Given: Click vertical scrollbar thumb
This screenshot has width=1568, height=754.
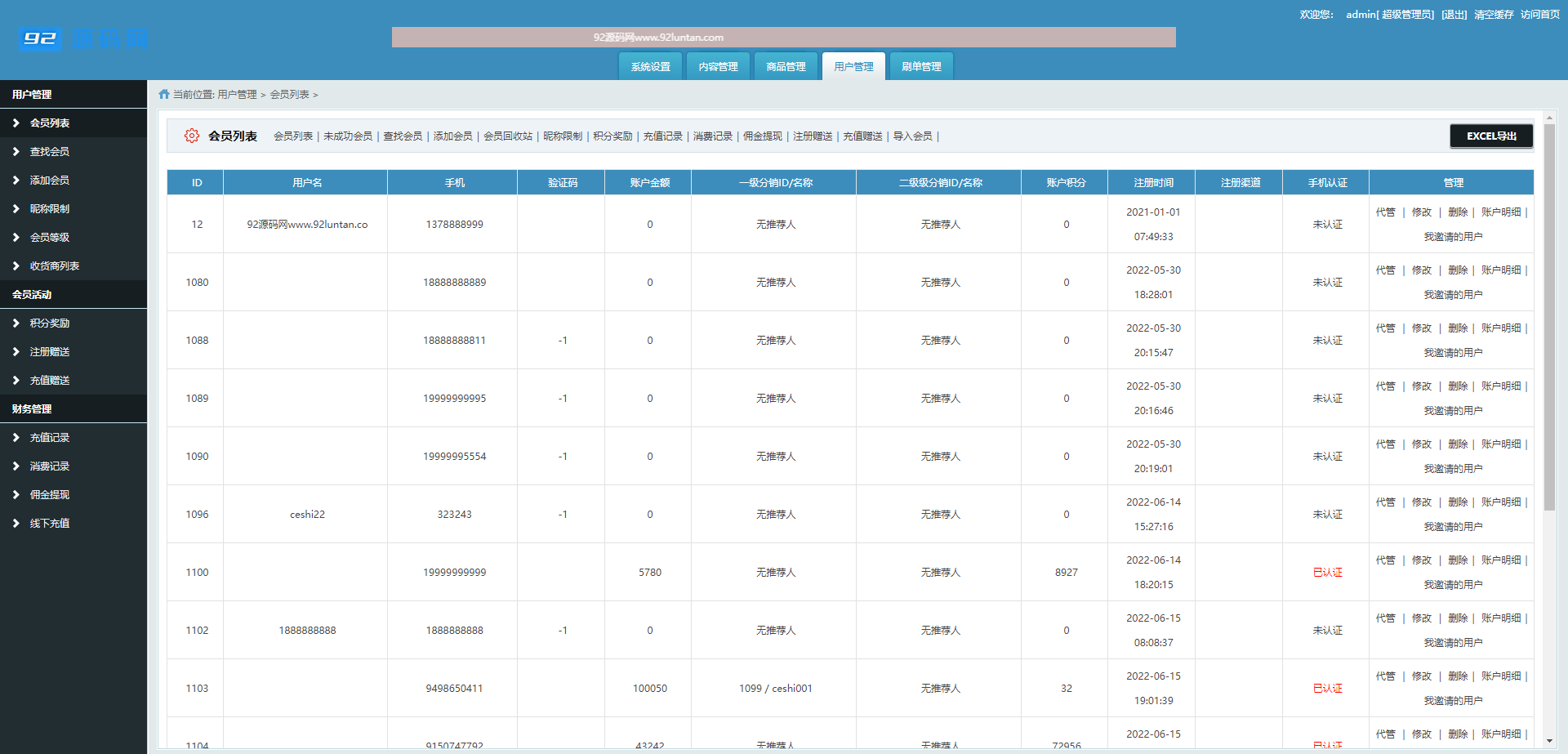Looking at the screenshot, I should [x=1549, y=317].
